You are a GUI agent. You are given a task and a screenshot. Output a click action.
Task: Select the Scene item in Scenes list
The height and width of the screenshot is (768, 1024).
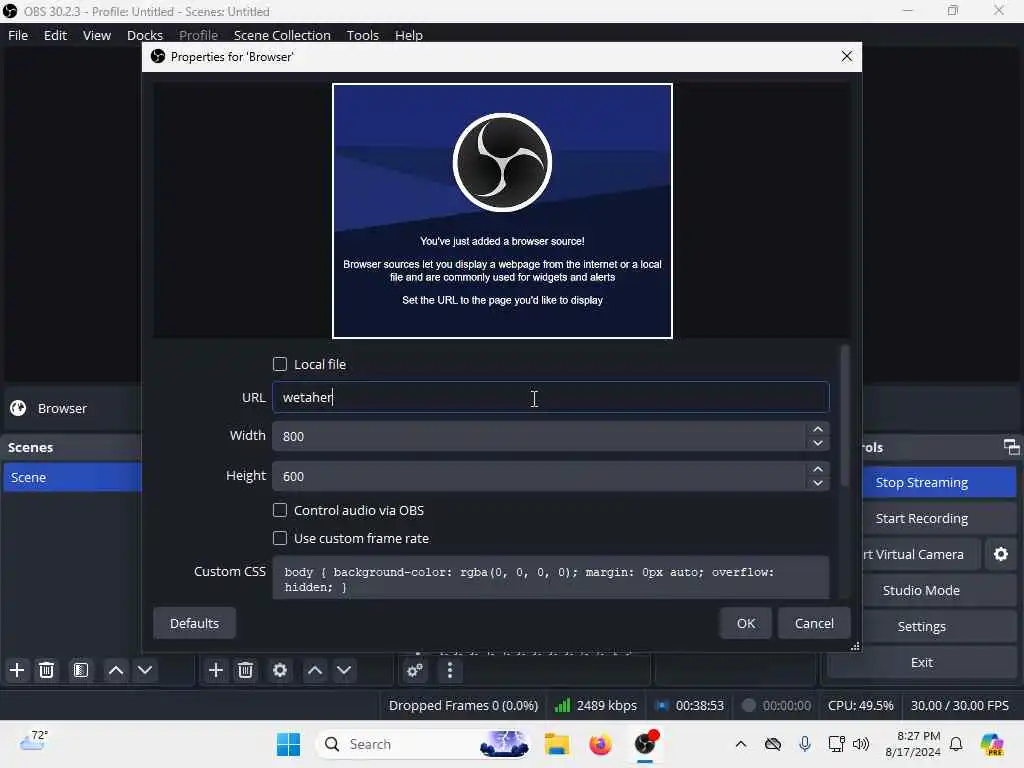pyautogui.click(x=72, y=477)
